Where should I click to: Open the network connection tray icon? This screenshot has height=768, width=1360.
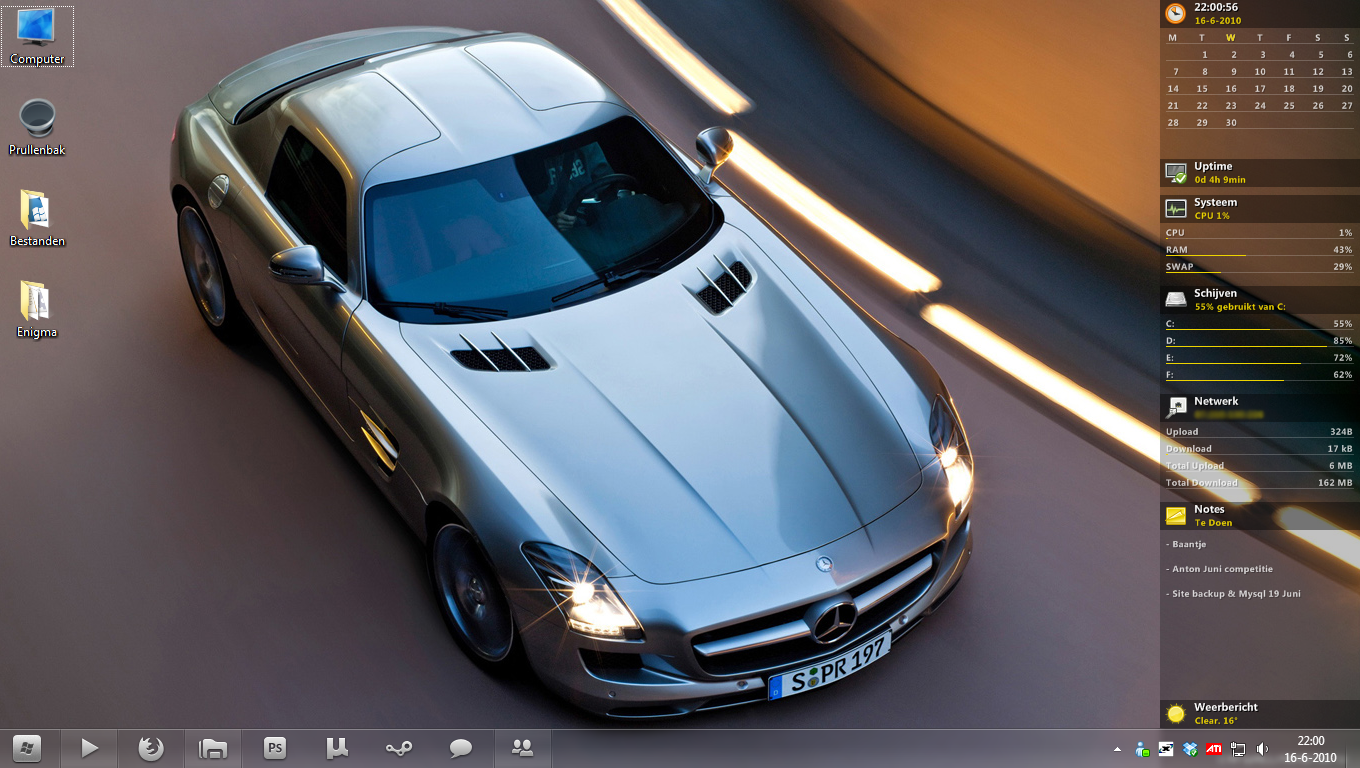click(x=1238, y=749)
